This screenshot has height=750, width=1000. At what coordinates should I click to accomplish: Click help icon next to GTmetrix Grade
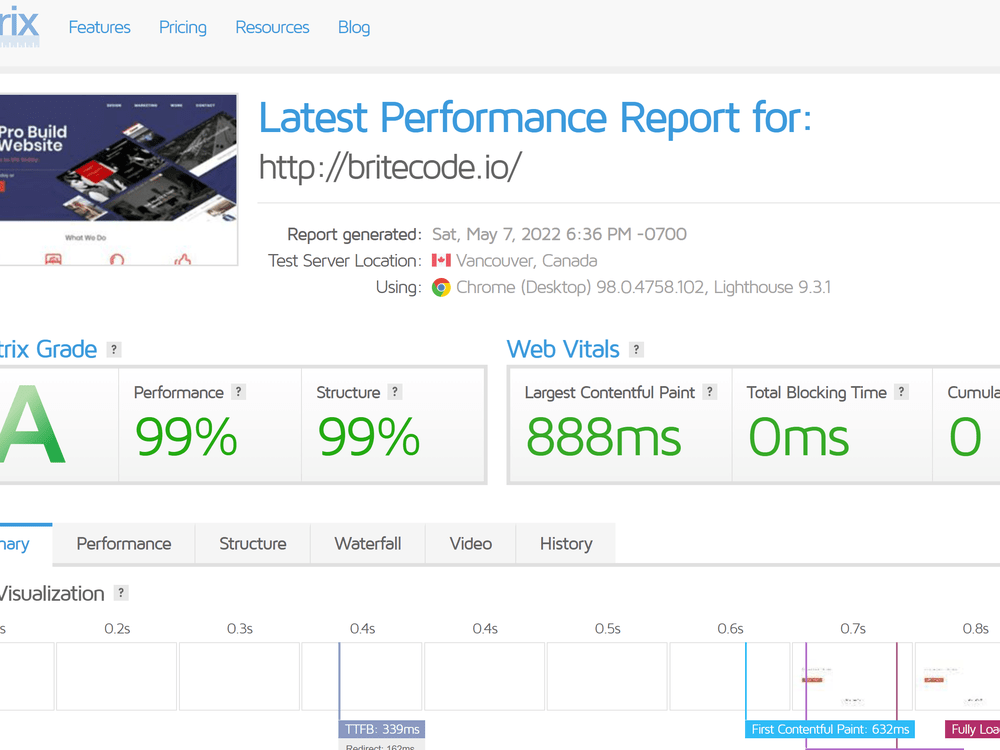[x=114, y=349]
